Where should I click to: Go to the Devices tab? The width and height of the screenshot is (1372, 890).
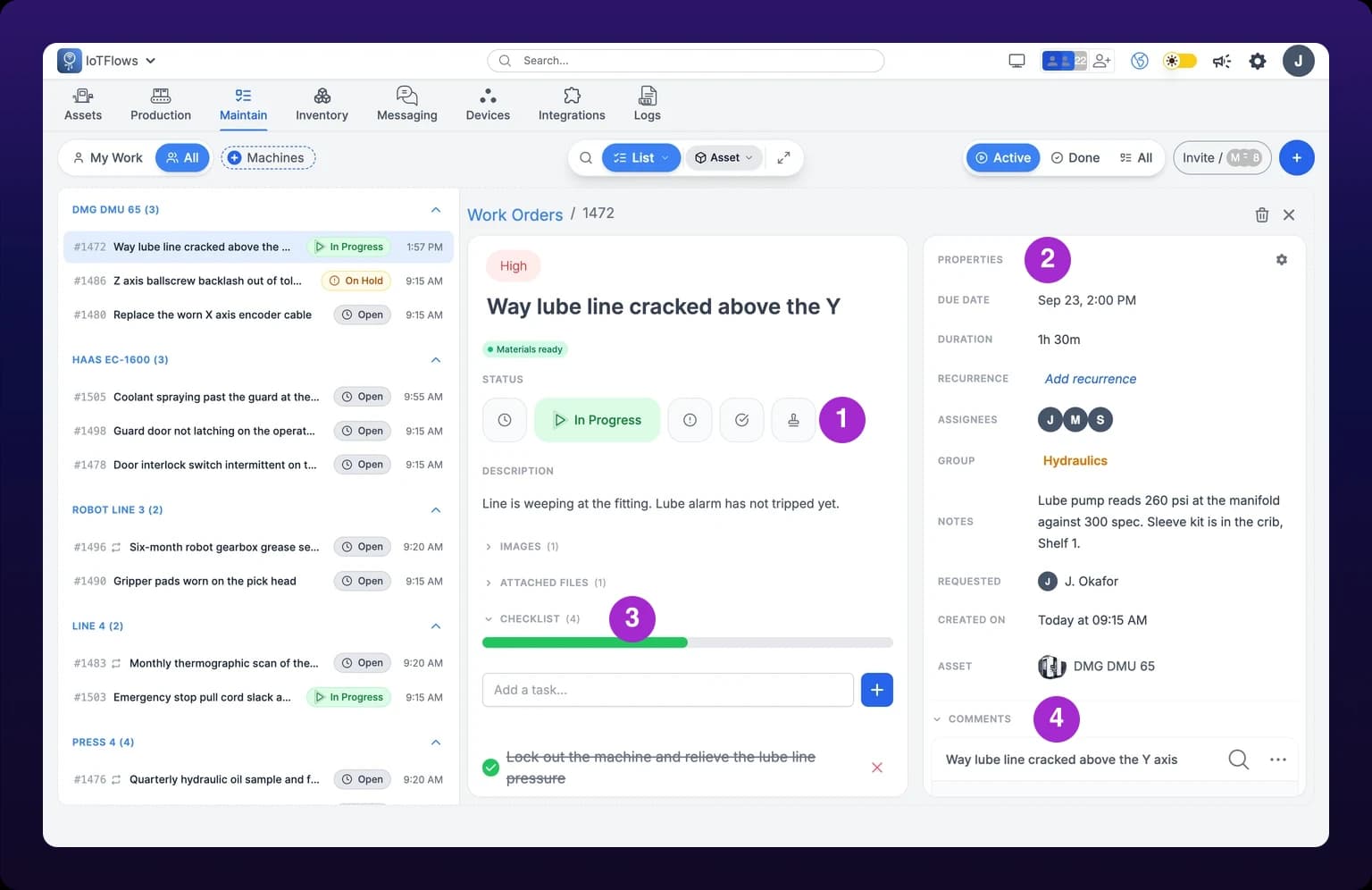coord(488,105)
